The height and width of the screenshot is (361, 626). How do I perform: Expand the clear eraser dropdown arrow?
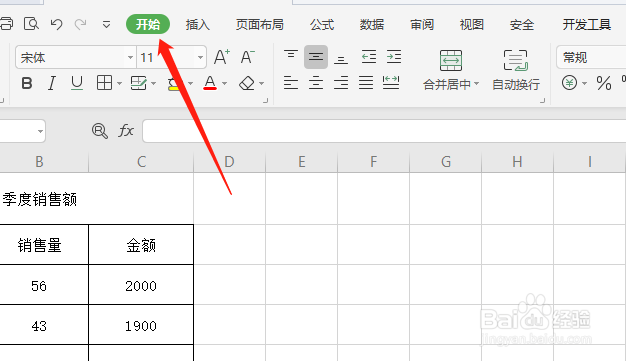click(x=261, y=83)
